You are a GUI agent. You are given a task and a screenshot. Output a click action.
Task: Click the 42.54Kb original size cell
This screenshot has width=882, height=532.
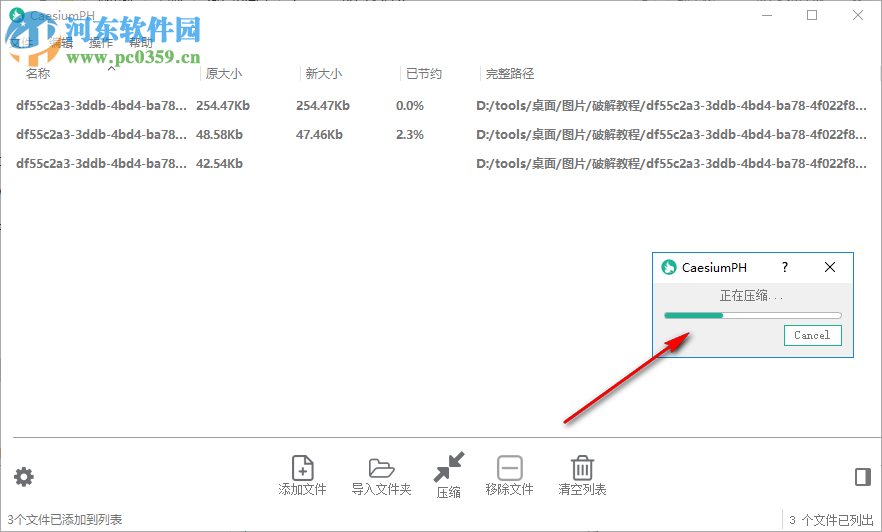tap(219, 164)
